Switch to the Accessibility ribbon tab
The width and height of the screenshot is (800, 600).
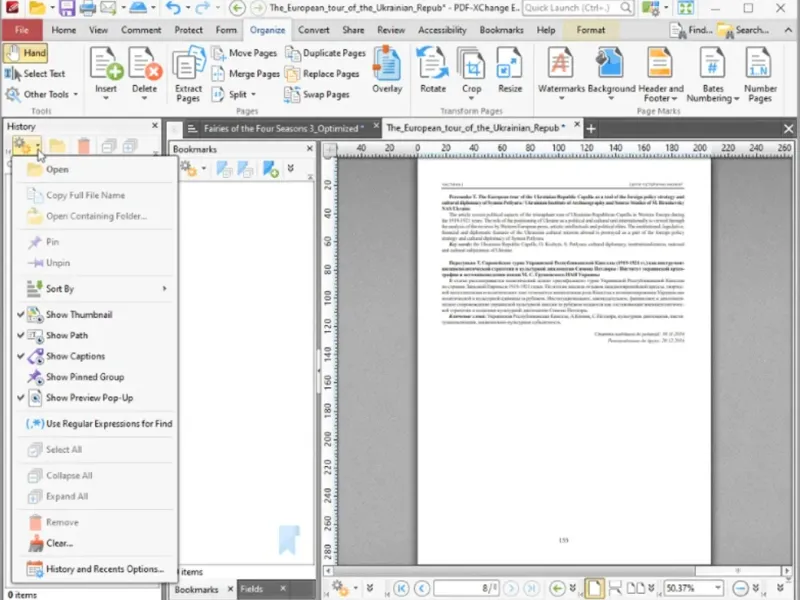tap(442, 30)
